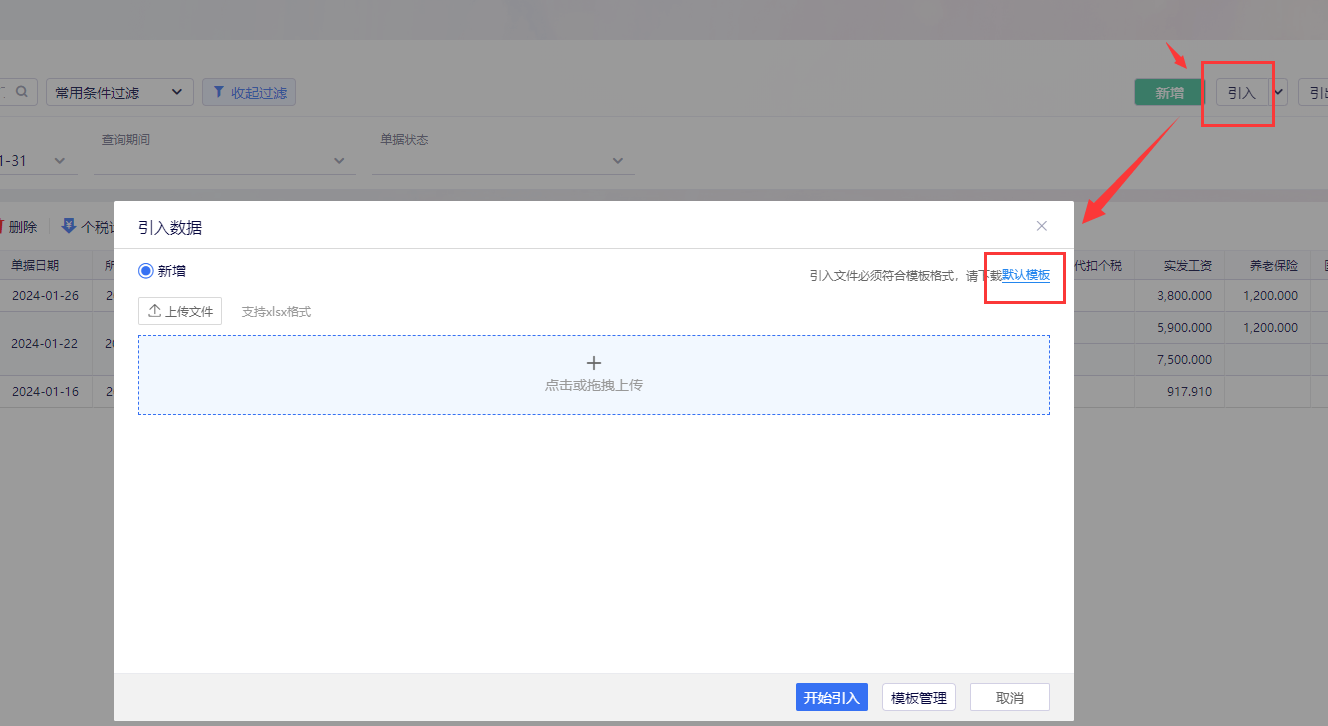Click the 取消 button
The image size is (1328, 726).
point(1010,697)
